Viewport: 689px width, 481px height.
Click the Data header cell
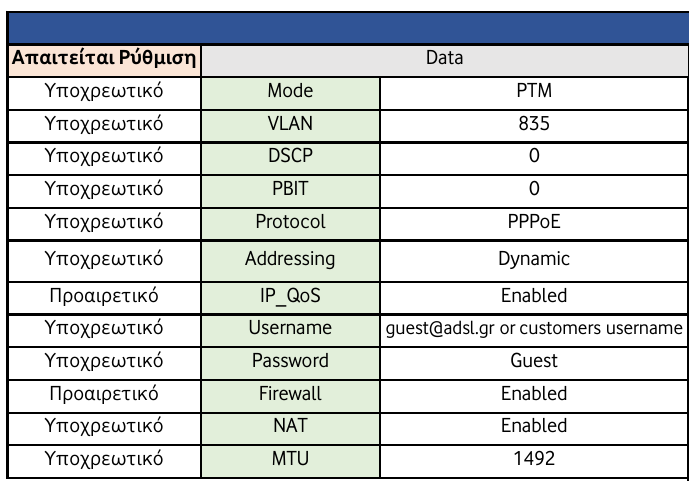(x=443, y=60)
